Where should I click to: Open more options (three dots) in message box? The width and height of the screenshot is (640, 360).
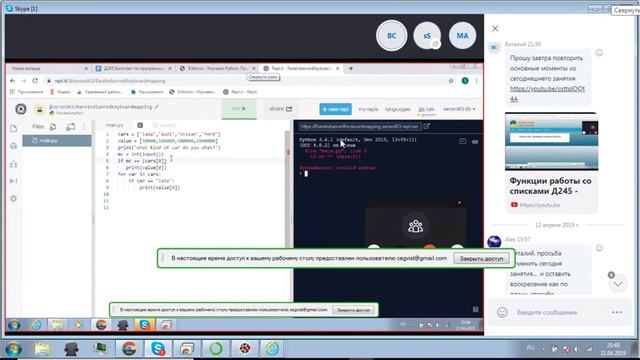coord(617,312)
